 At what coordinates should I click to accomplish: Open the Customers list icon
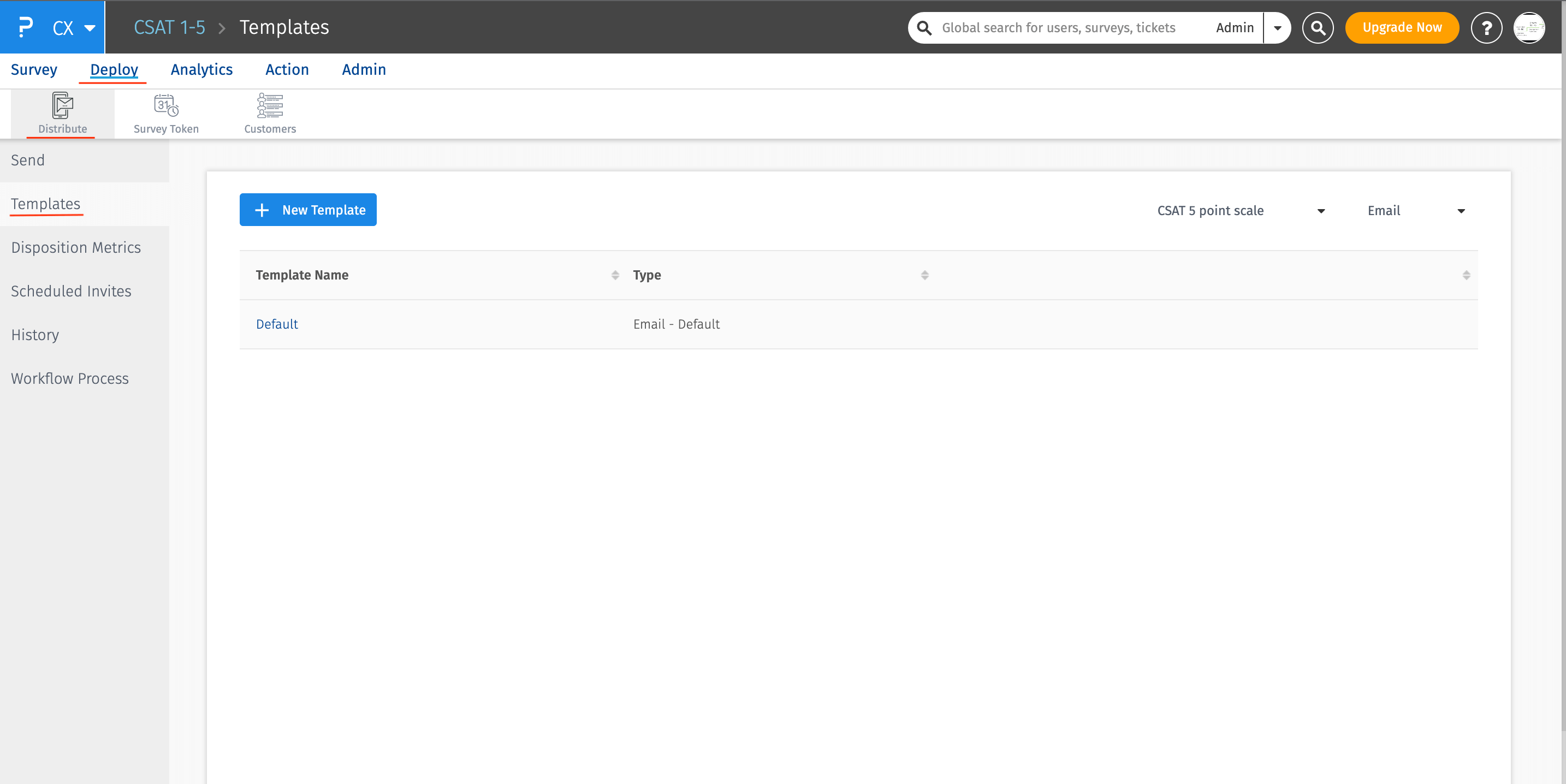[x=269, y=106]
